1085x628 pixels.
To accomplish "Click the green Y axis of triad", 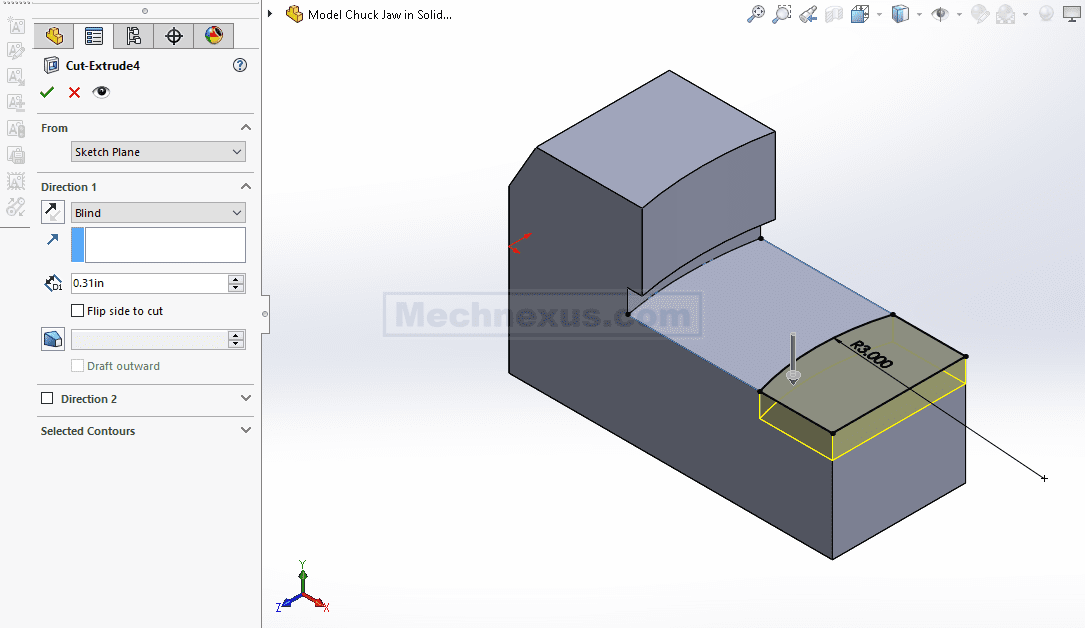I will (302, 578).
